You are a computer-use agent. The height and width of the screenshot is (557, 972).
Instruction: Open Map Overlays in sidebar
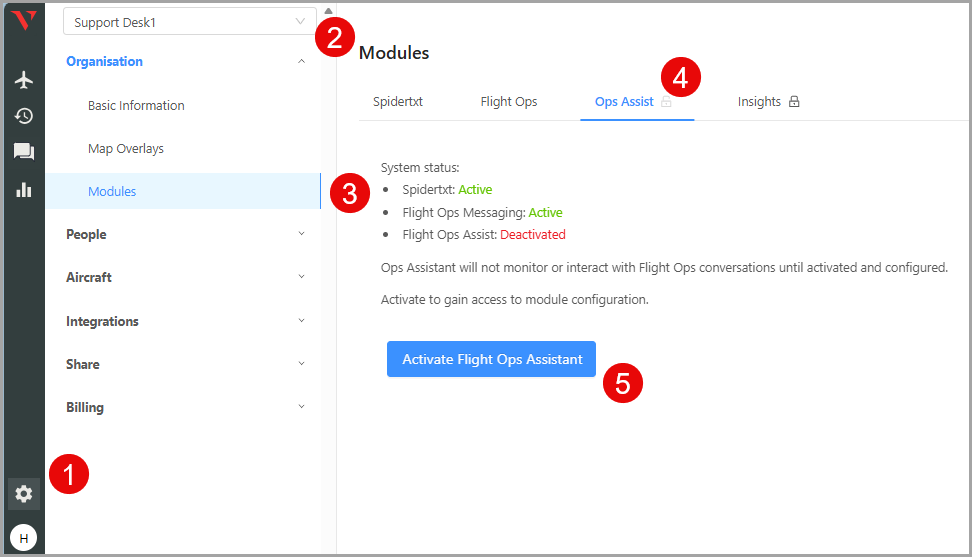(x=126, y=149)
